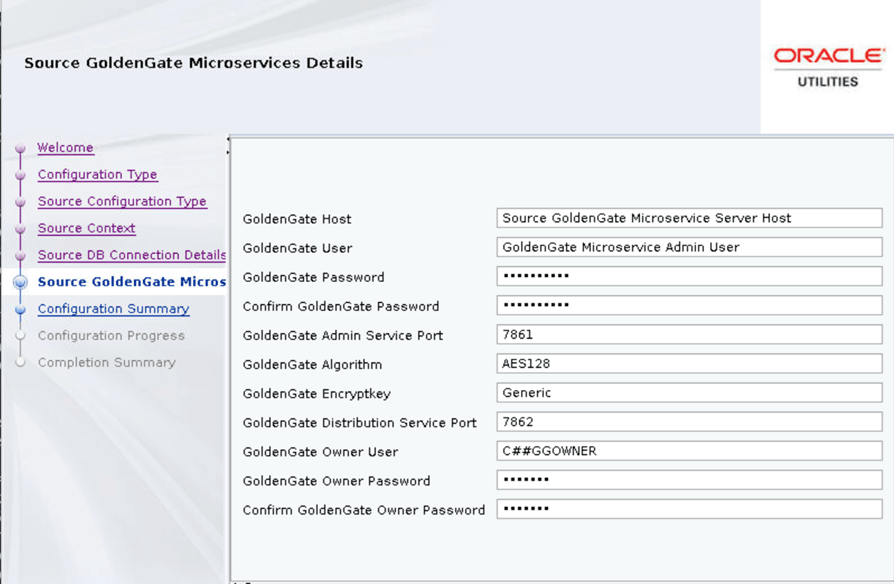The image size is (894, 584).
Task: Focus the Confirm GoldenGate Password field
Action: 689,305
